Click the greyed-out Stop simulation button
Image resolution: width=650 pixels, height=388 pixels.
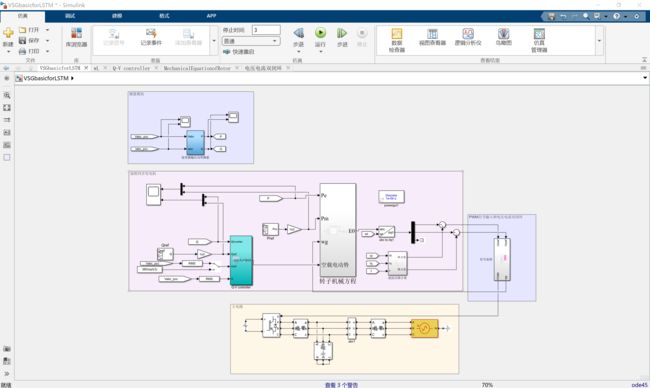coord(362,33)
